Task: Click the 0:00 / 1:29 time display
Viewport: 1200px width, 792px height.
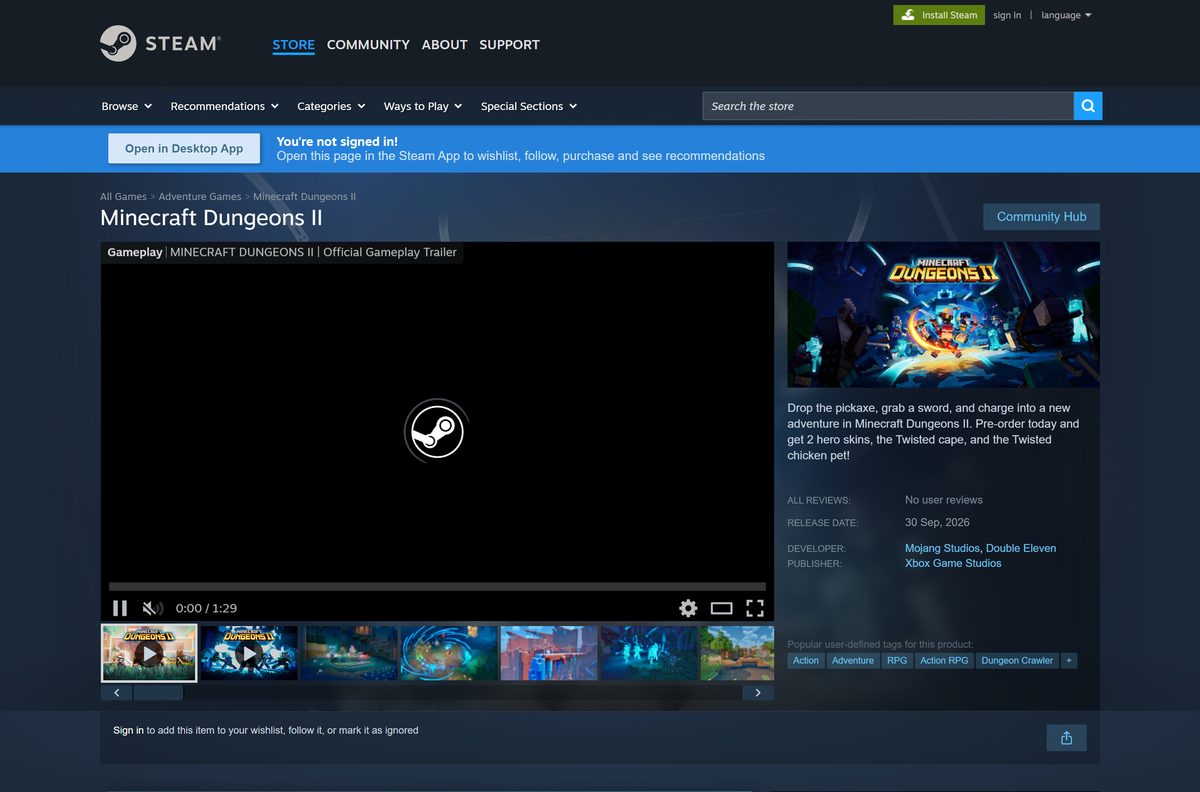Action: pyautogui.click(x=206, y=608)
